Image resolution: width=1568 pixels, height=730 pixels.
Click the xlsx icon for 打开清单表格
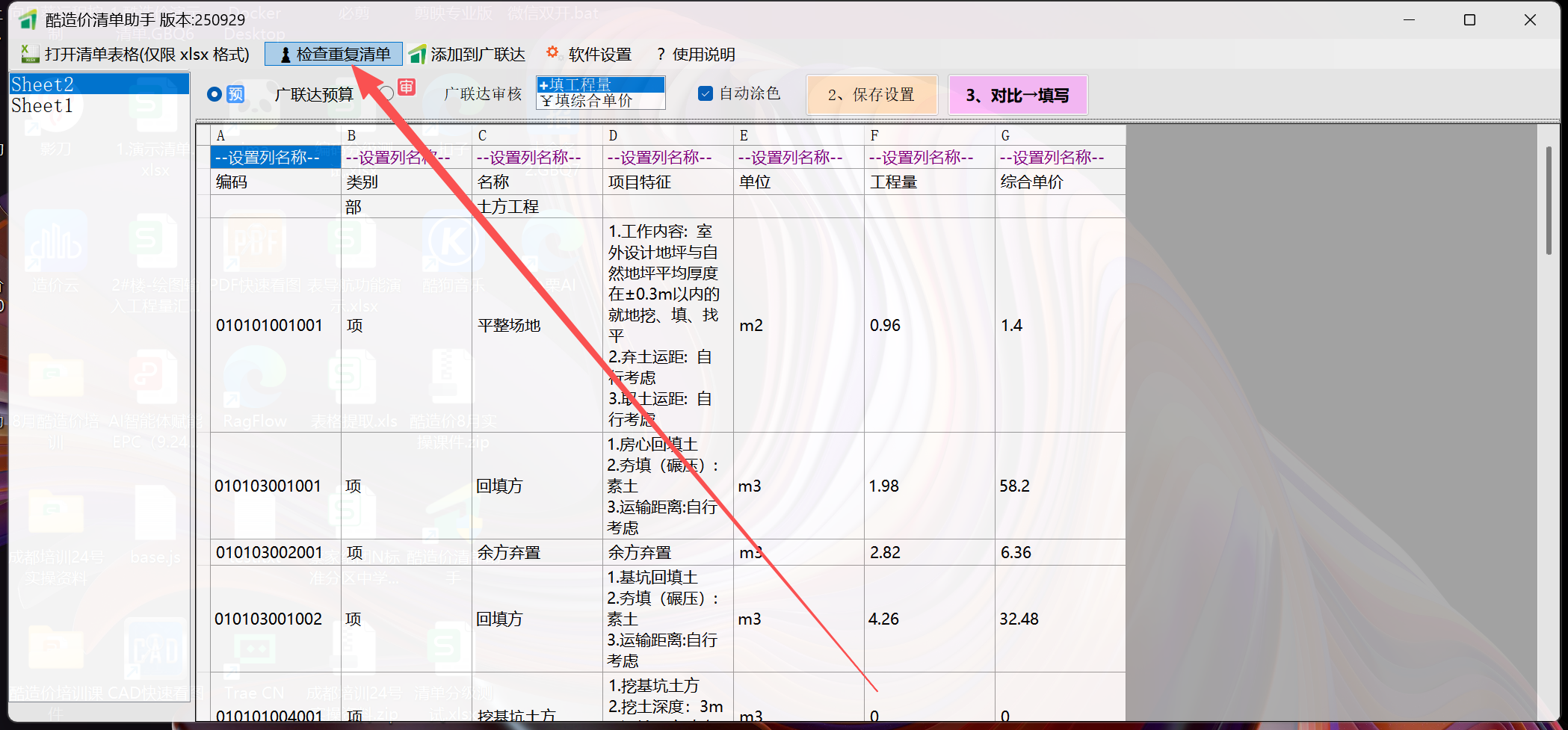(x=30, y=54)
